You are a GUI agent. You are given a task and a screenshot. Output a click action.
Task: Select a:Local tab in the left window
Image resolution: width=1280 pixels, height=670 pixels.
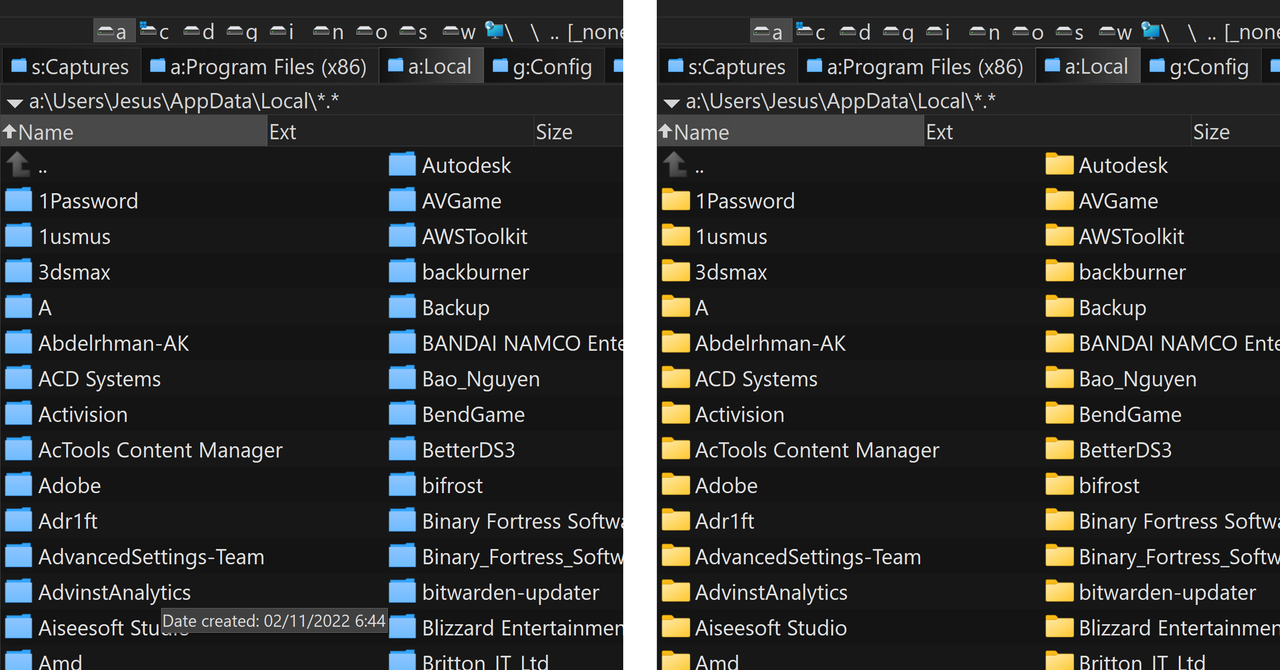point(432,67)
